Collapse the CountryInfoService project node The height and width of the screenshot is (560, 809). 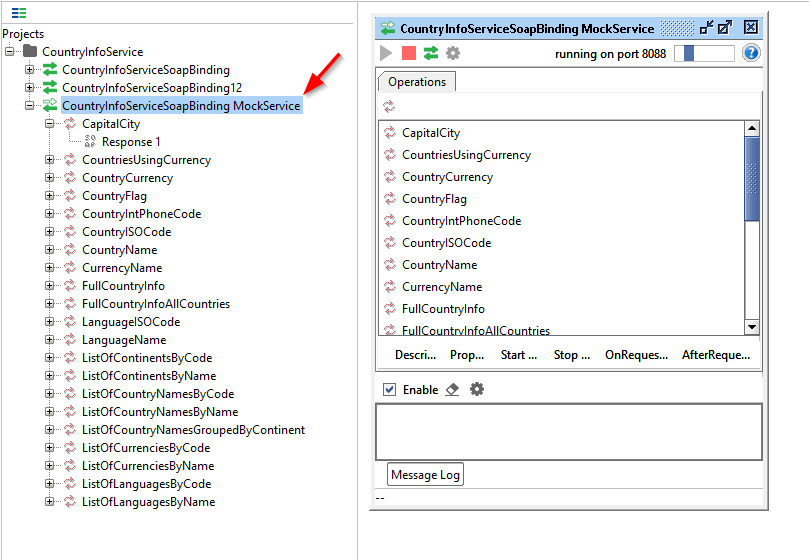10,52
